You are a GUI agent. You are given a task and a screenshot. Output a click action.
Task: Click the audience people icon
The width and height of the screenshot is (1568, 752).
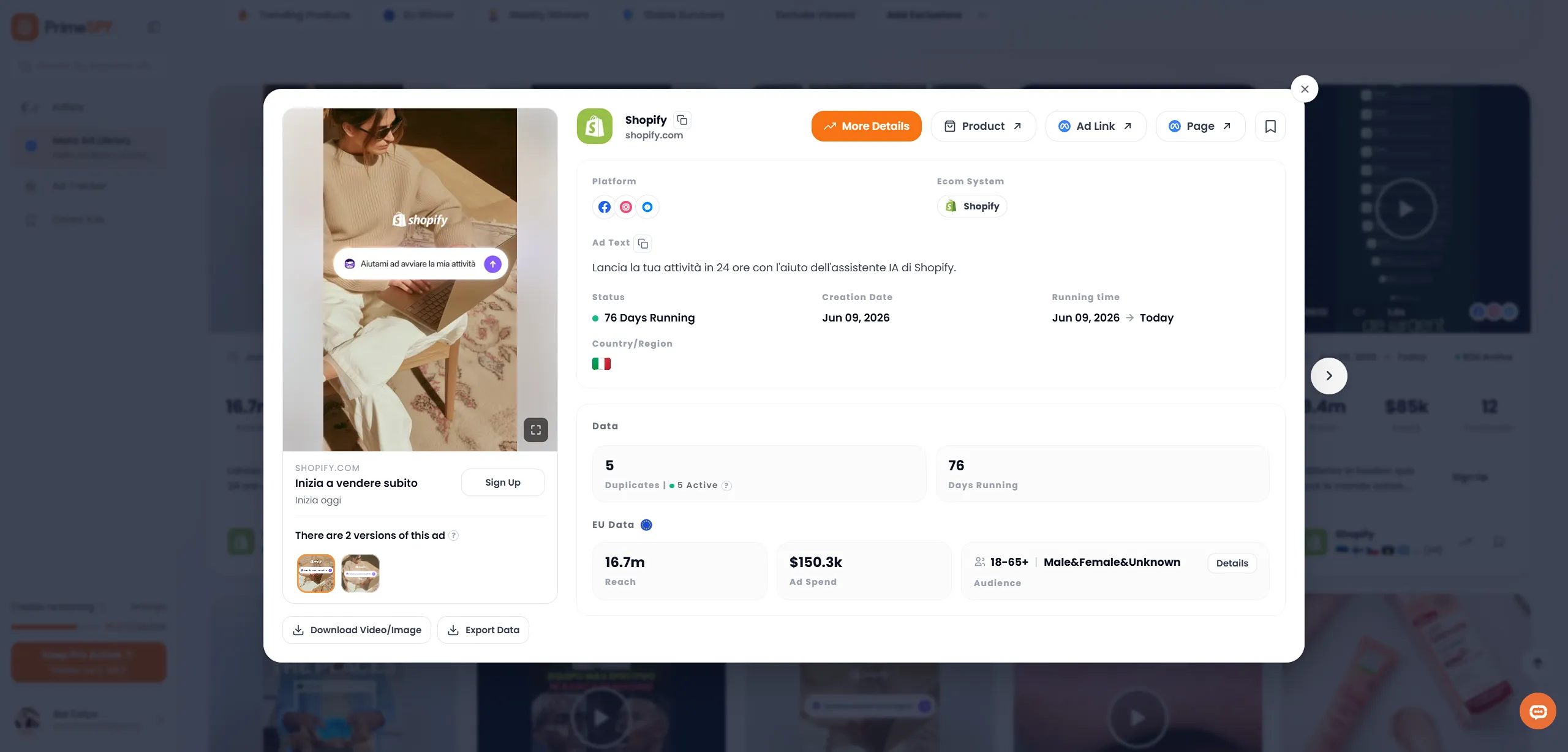[980, 562]
